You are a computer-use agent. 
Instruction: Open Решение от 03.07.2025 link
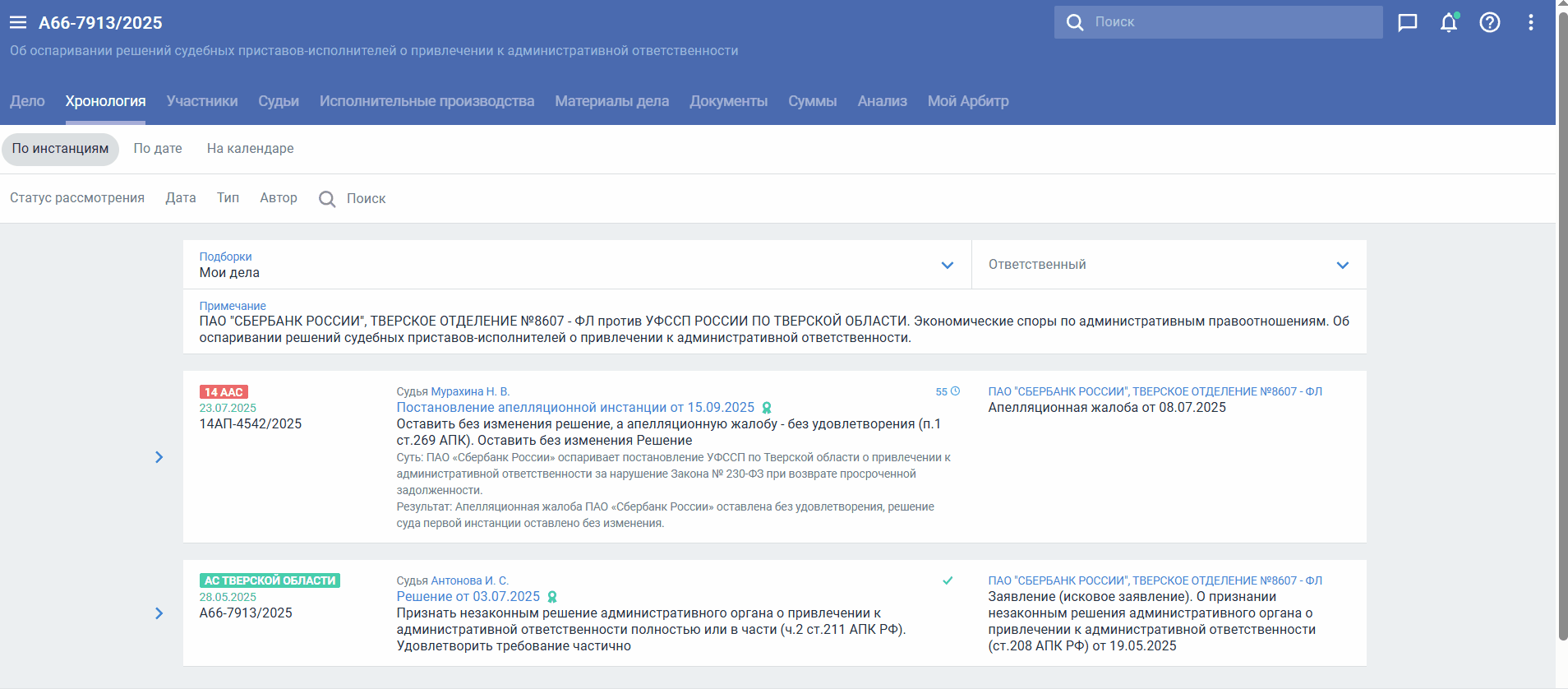coord(468,597)
